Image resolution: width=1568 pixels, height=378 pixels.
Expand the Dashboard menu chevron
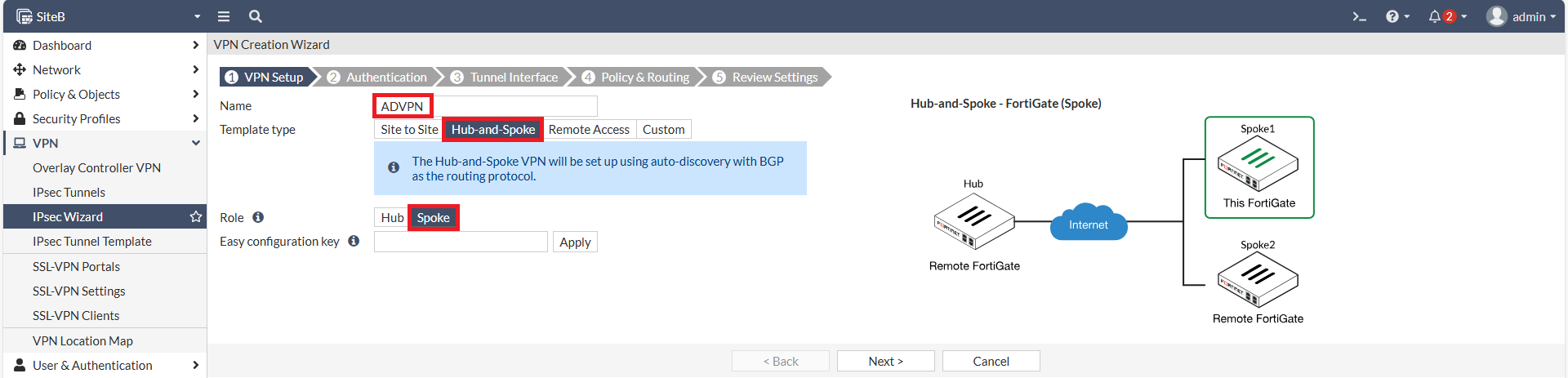[195, 45]
